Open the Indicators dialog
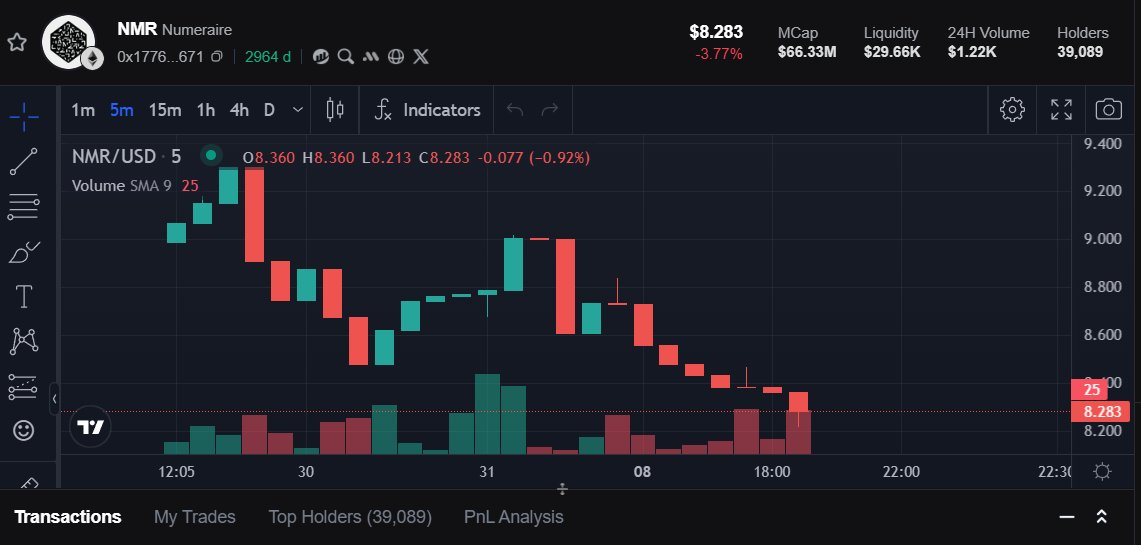Screen dimensions: 1141x545 [427, 111]
